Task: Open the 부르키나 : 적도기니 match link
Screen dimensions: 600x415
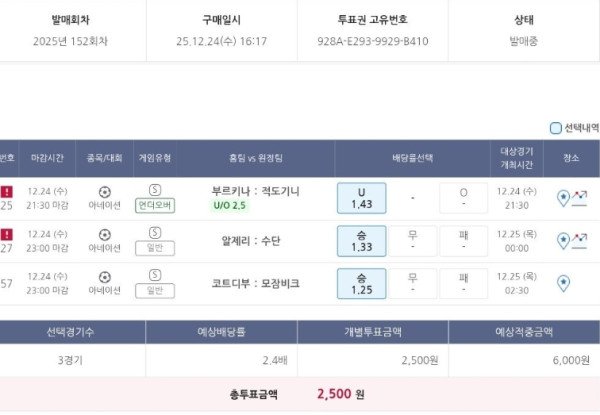Action: click(256, 190)
